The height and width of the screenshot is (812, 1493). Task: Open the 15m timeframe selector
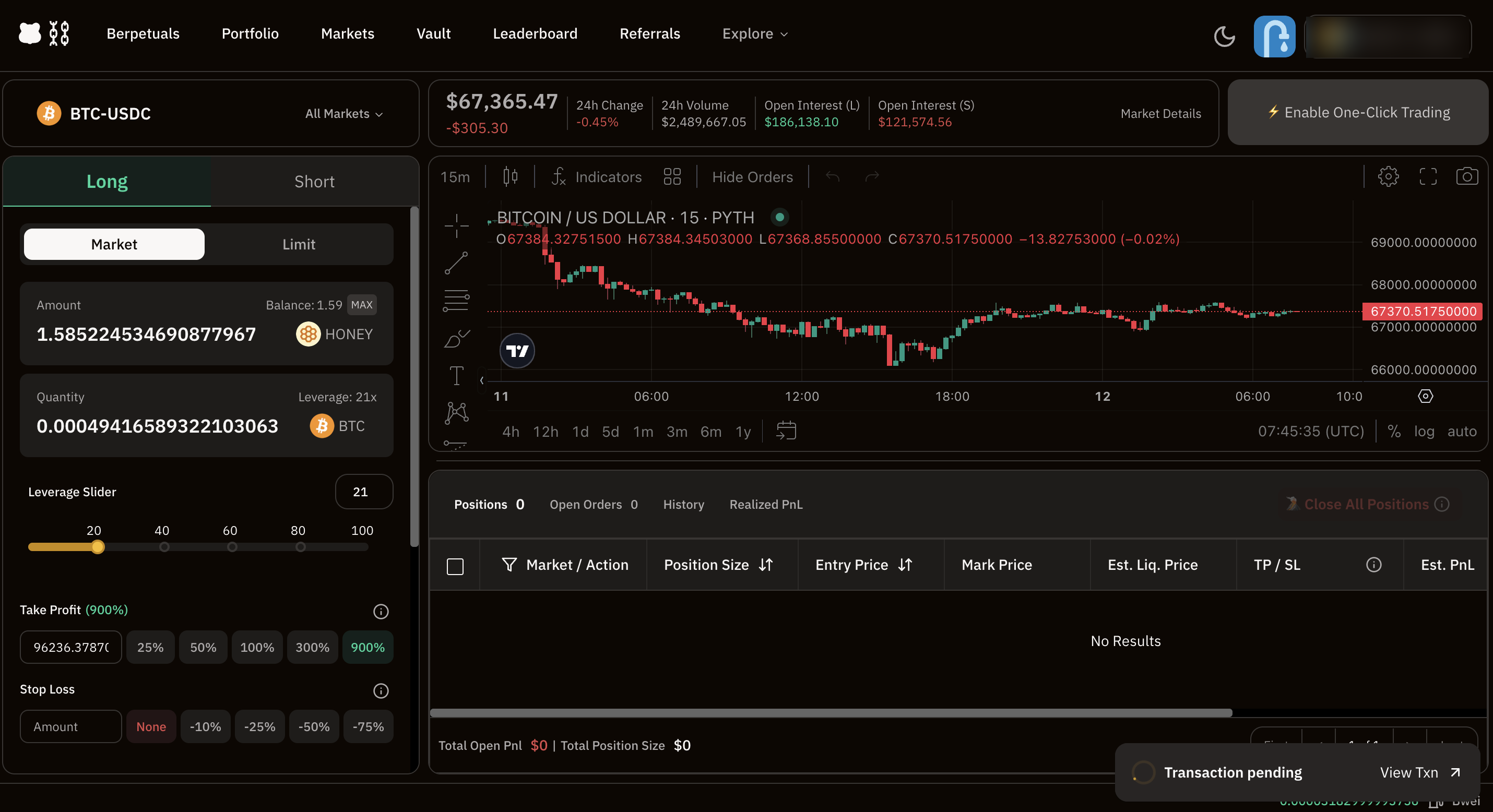click(x=455, y=177)
